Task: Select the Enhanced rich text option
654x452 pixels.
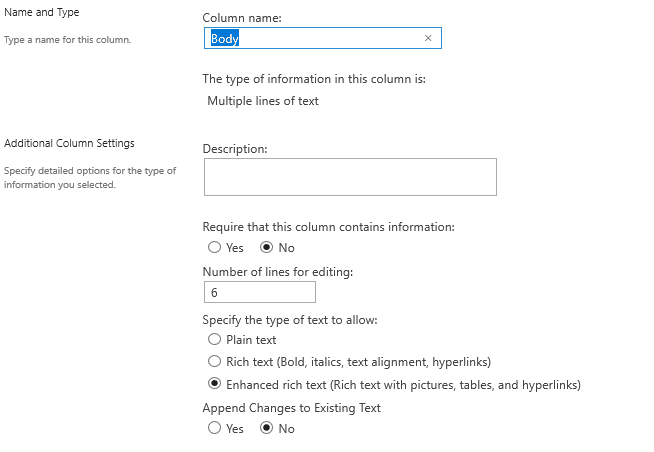Action: (x=214, y=384)
